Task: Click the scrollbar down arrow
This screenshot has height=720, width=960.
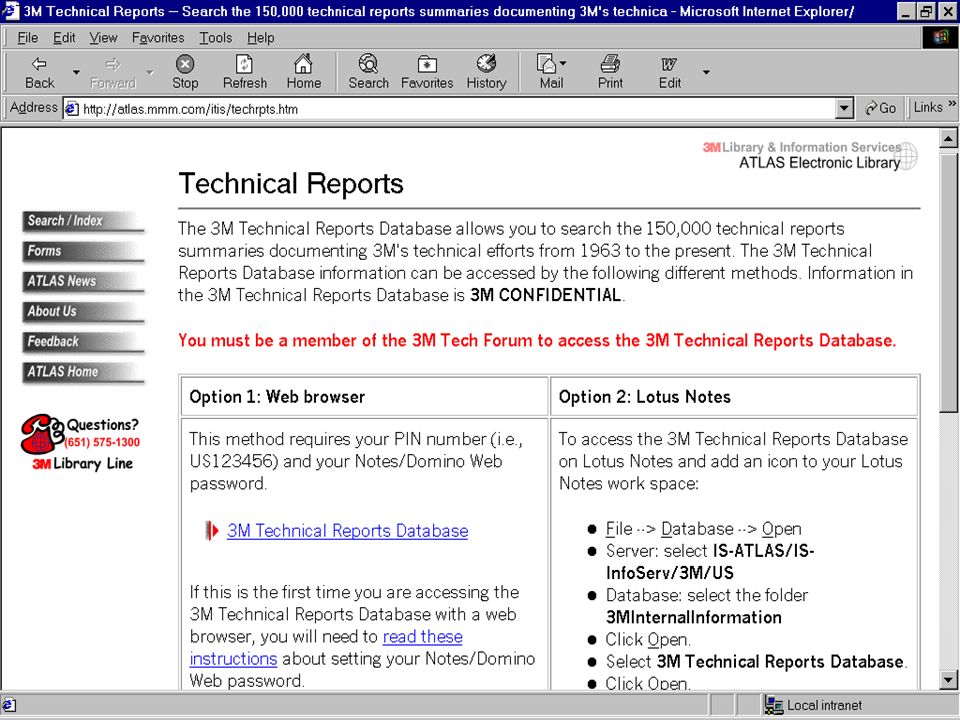Action: click(x=948, y=680)
